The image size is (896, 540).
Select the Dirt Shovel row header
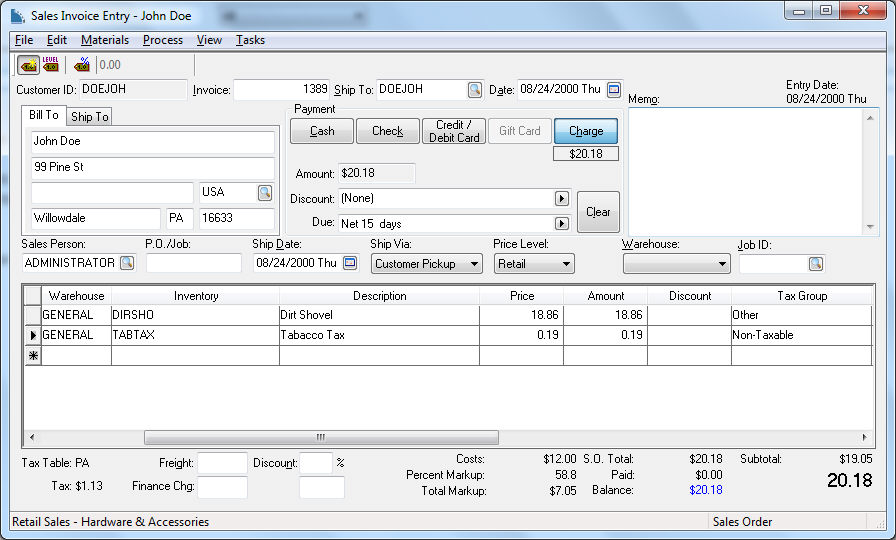(33, 315)
